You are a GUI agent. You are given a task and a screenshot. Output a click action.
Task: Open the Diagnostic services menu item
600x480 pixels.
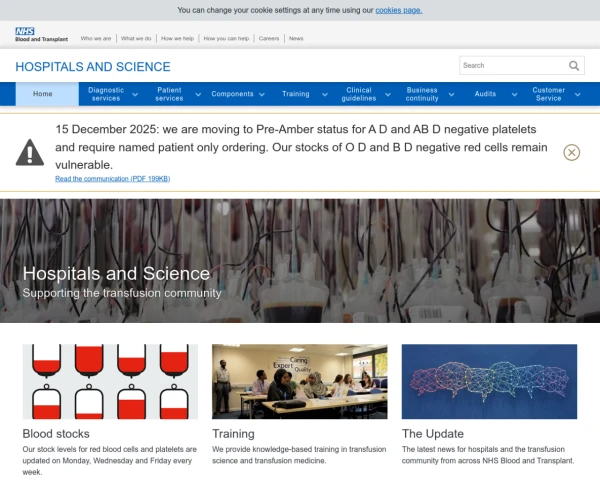coord(106,94)
